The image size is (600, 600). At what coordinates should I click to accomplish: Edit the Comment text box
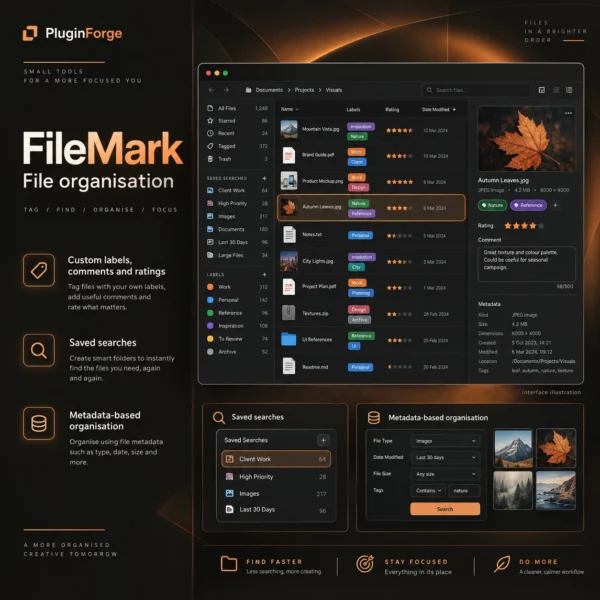point(527,264)
